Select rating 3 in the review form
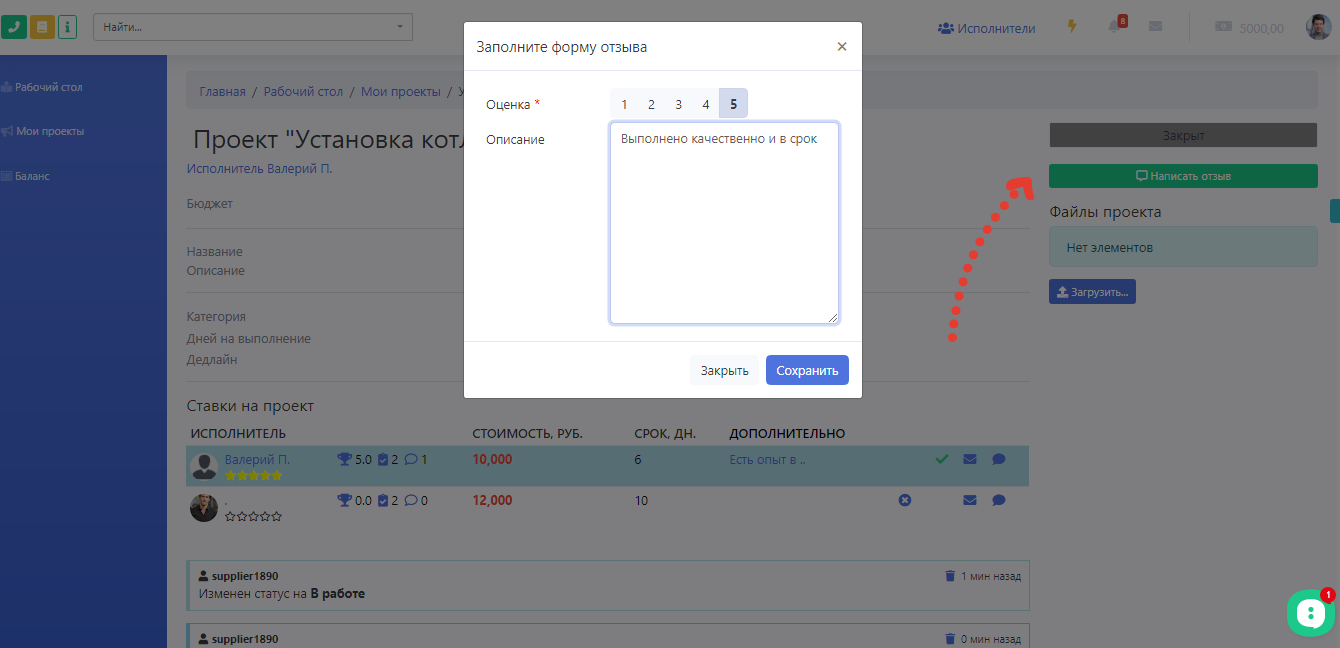1340x648 pixels. (x=678, y=103)
